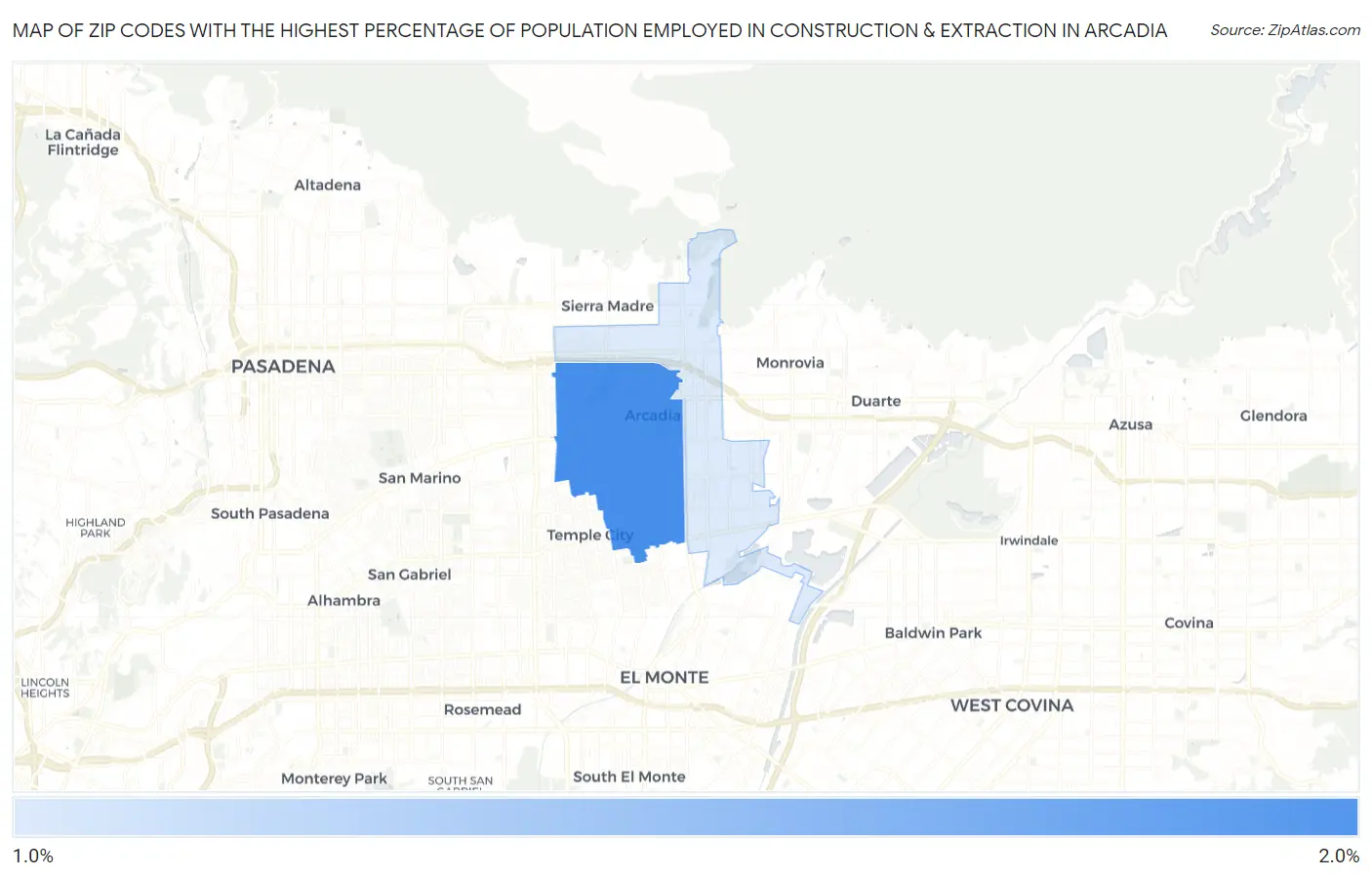Click the Alhambra map label

343,601
